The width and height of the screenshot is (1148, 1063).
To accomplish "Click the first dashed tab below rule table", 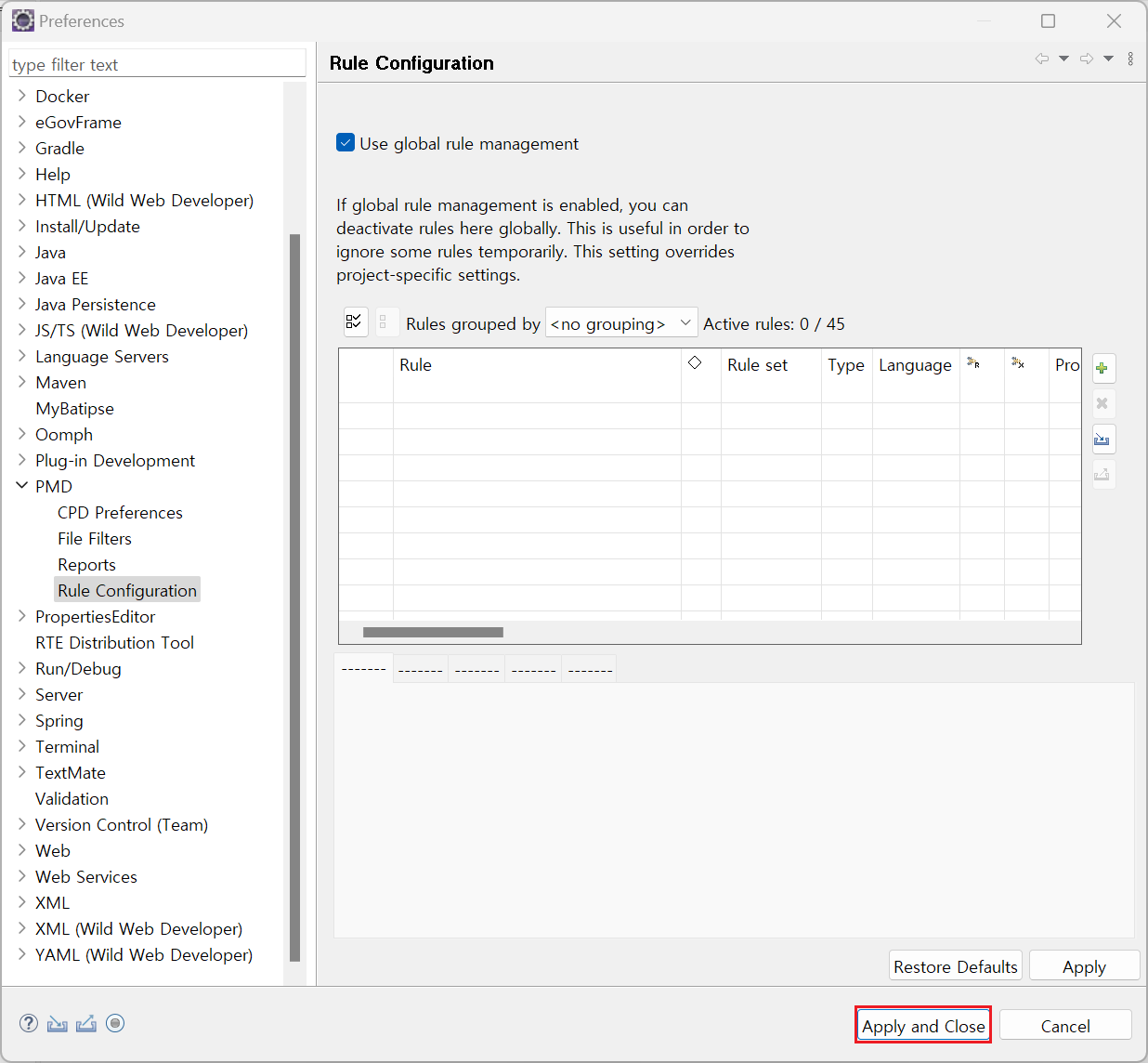I will (363, 669).
